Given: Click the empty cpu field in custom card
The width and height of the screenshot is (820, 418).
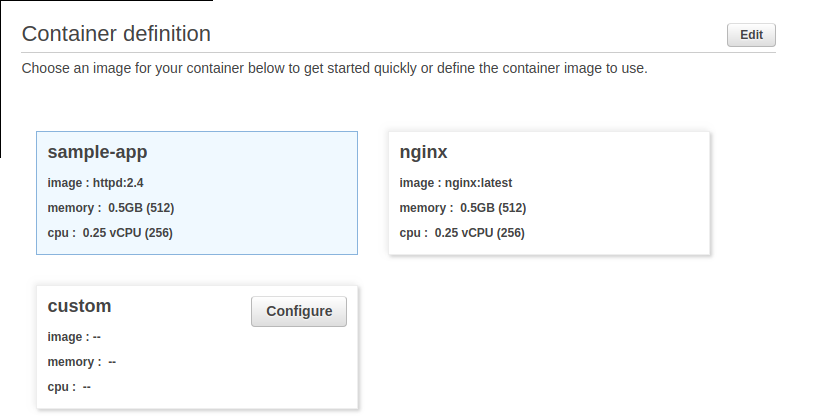Looking at the screenshot, I should tap(69, 387).
